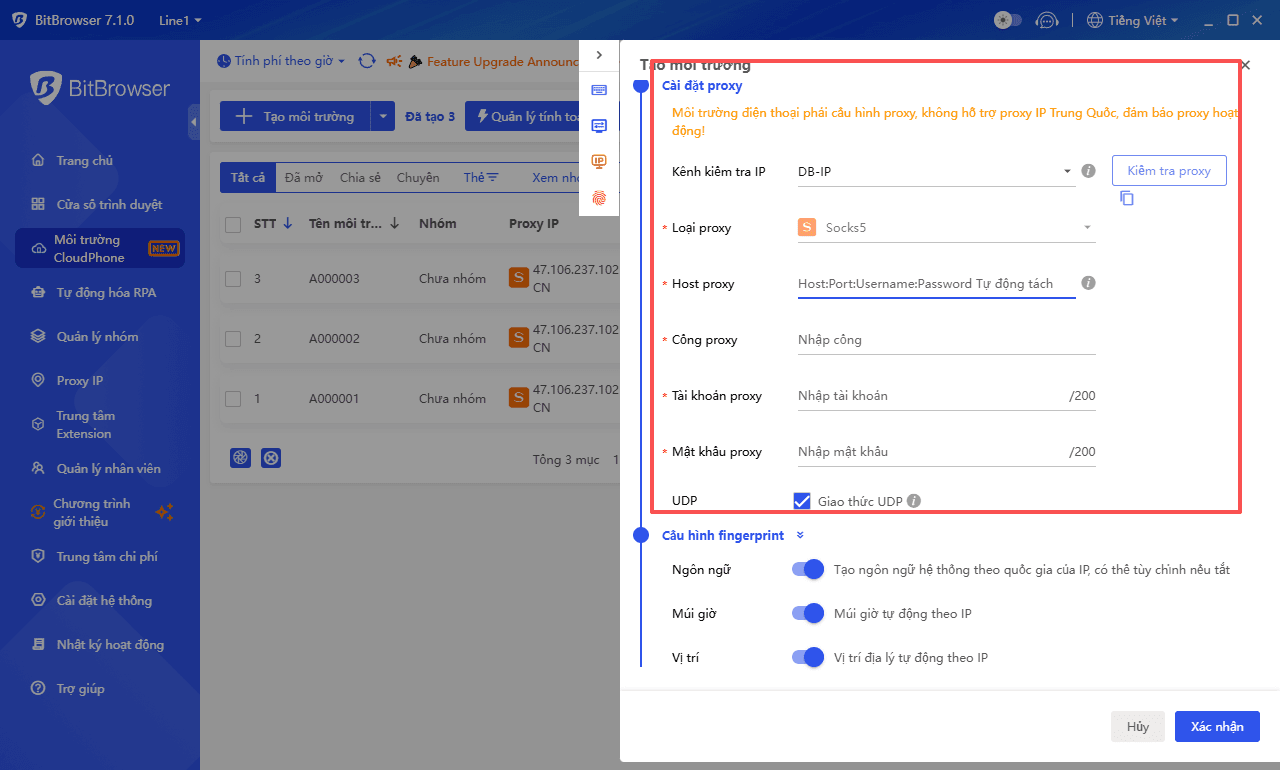Toggle the dark mode theme switch
The height and width of the screenshot is (770, 1280).
point(1007,20)
